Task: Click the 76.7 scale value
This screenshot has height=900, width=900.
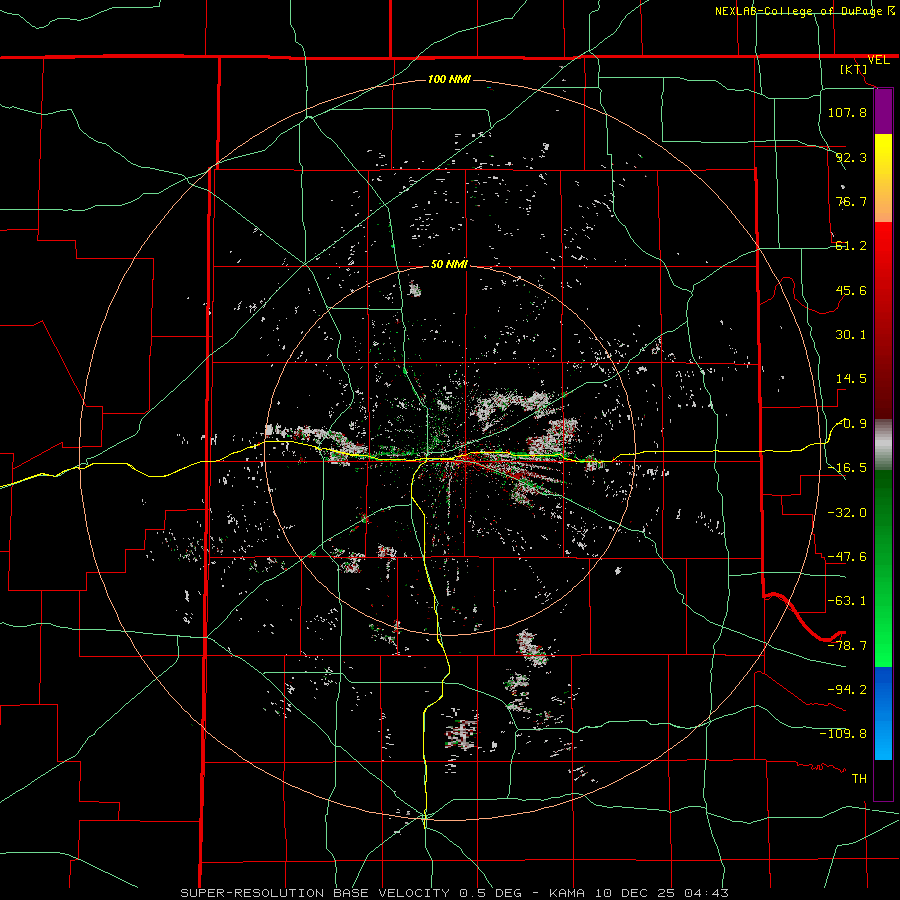Action: [x=851, y=201]
